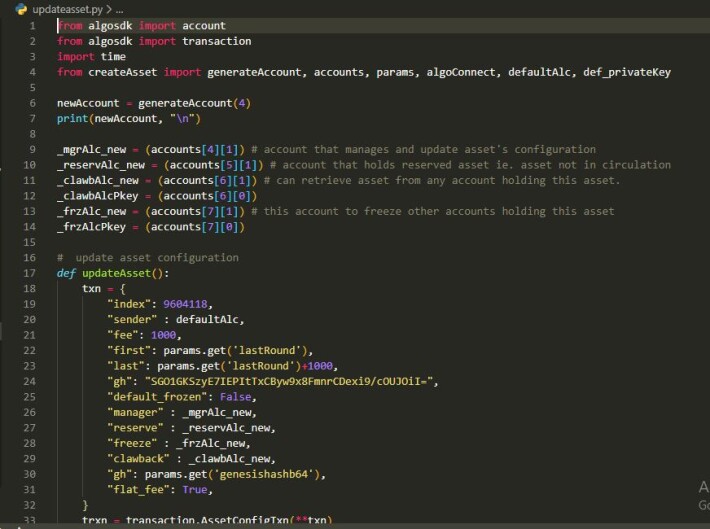The image size is (710, 529).
Task: Click 'time' on import line 3
Action: click(x=113, y=57)
